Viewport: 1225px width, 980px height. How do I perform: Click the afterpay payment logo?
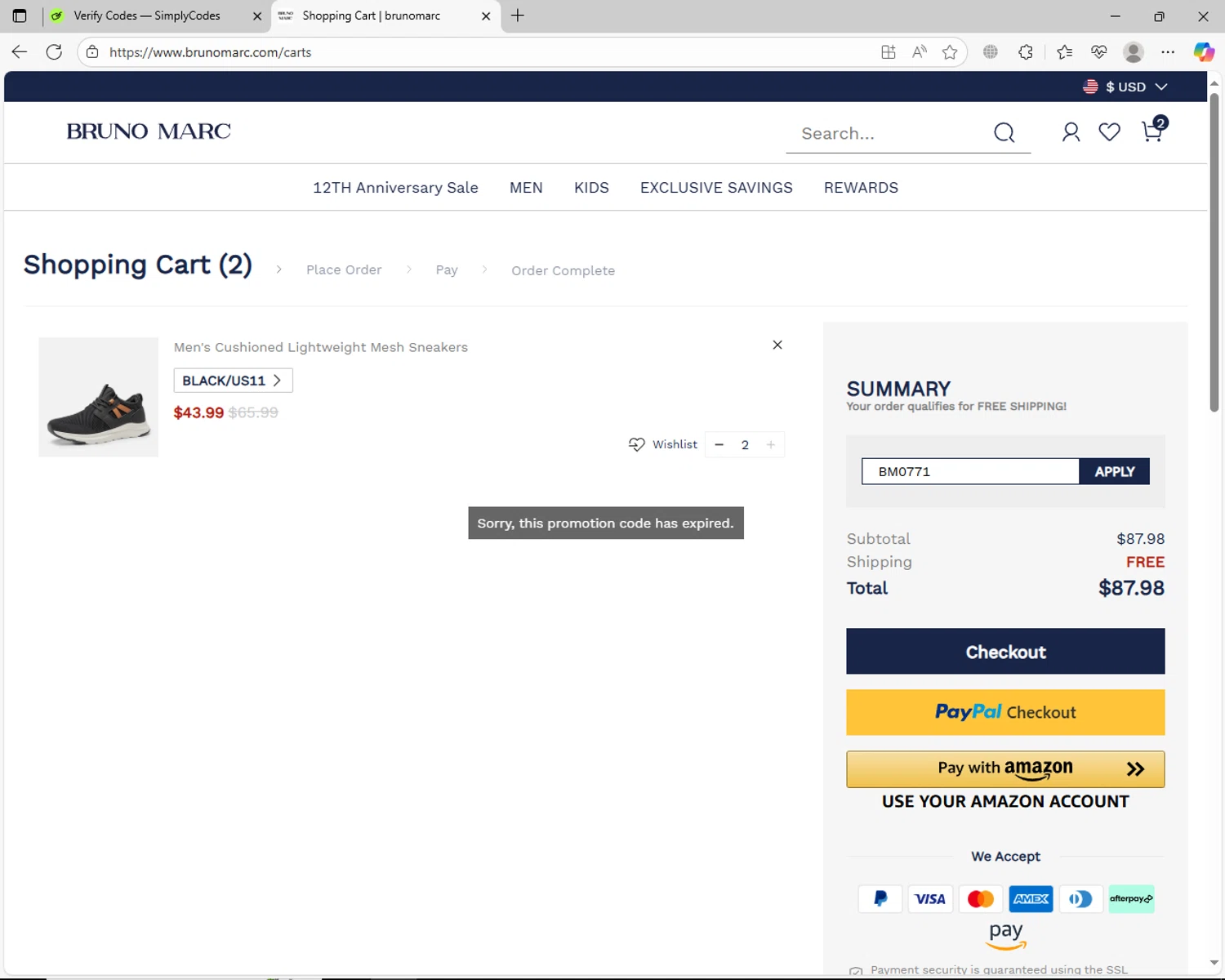point(1131,899)
